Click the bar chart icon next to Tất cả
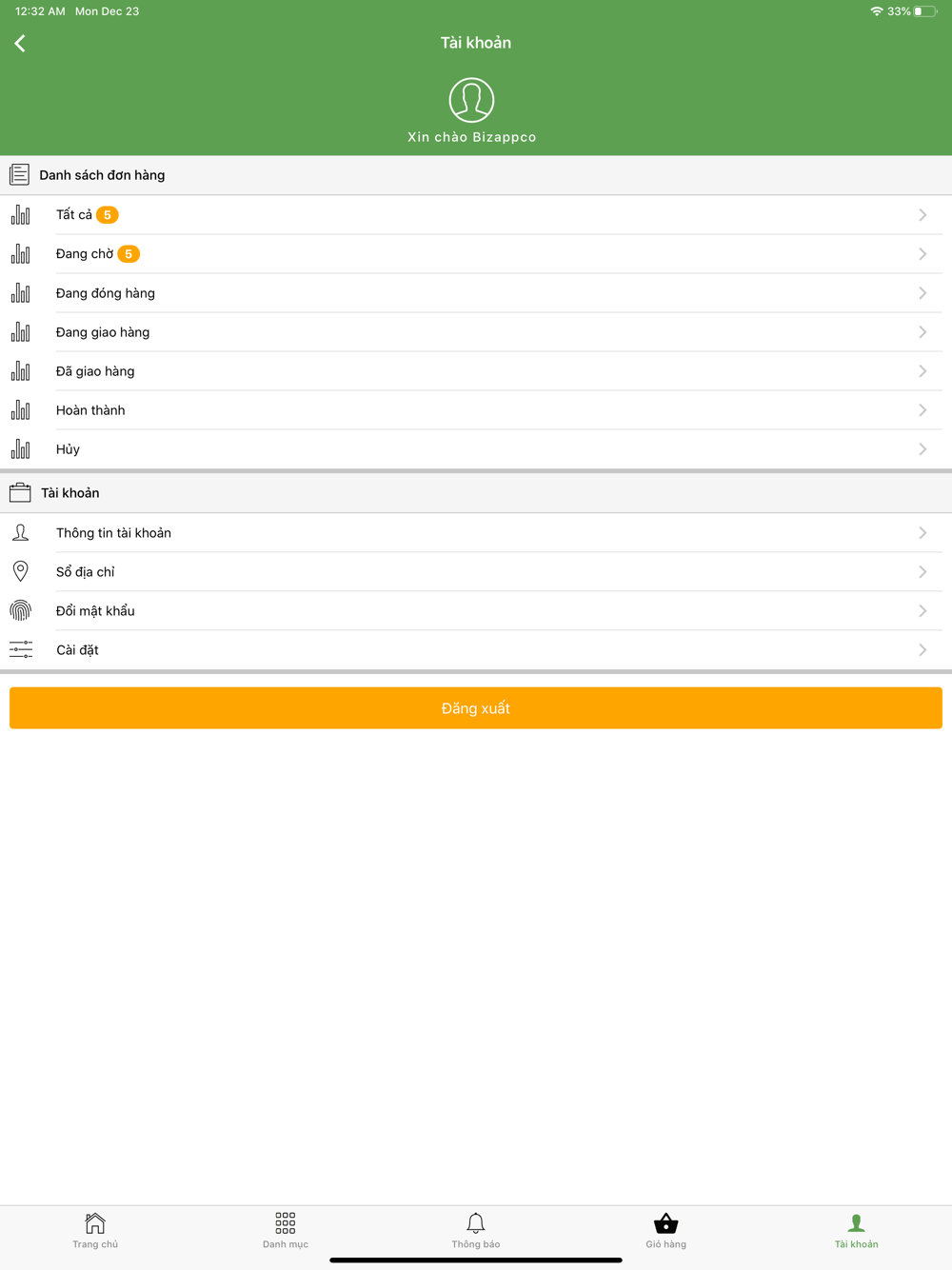This screenshot has height=1270, width=952. pyautogui.click(x=20, y=215)
